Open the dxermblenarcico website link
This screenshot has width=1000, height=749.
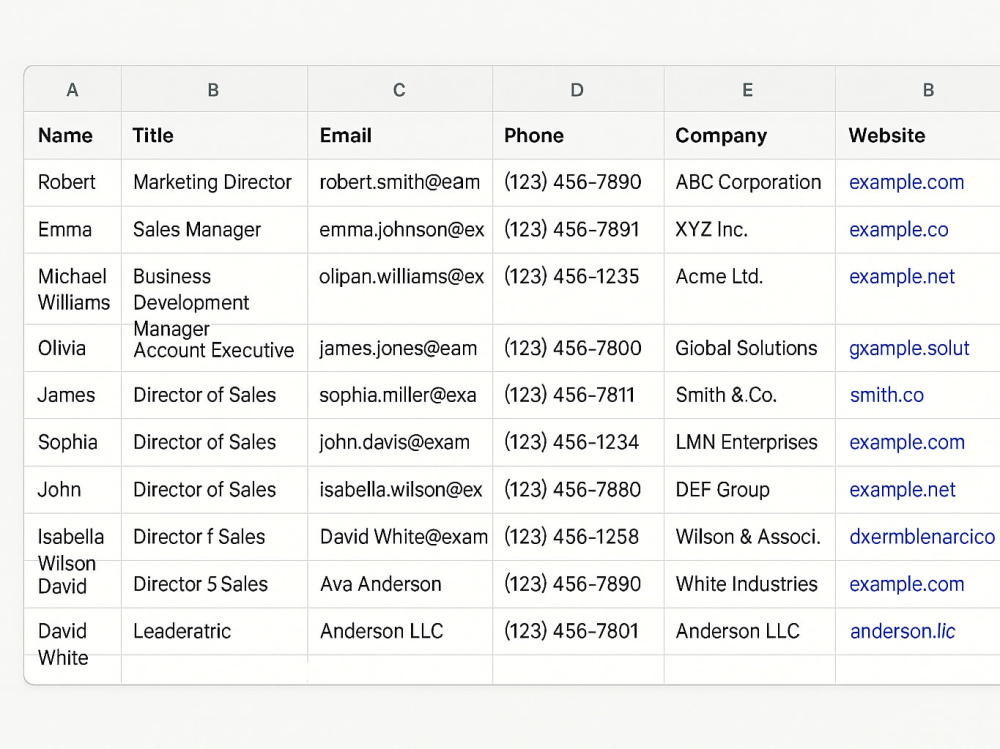(922, 537)
